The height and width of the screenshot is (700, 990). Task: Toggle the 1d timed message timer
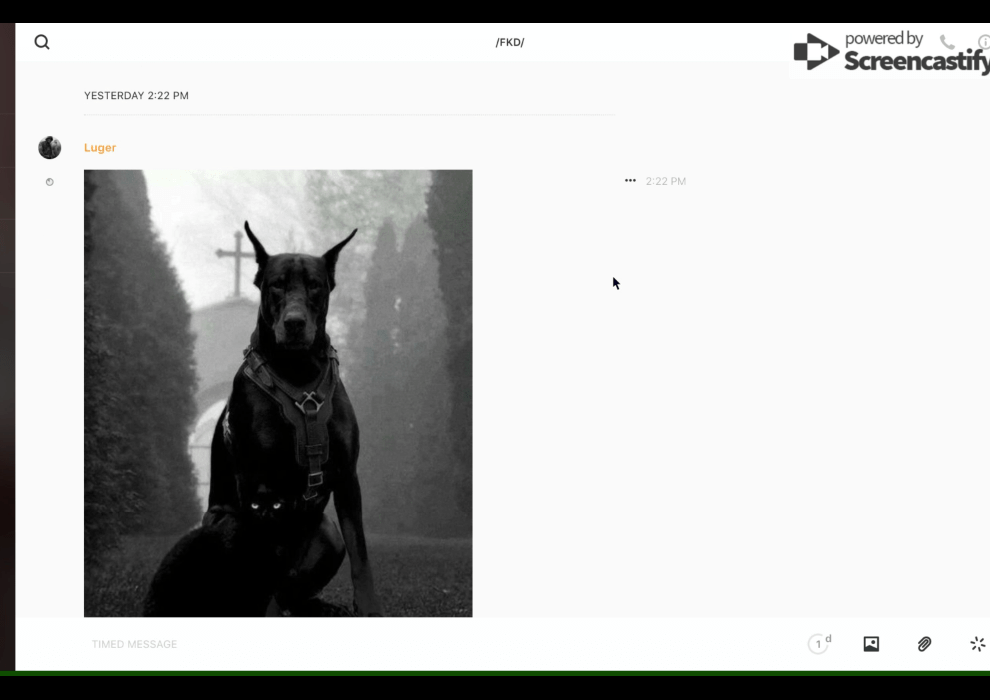click(819, 644)
